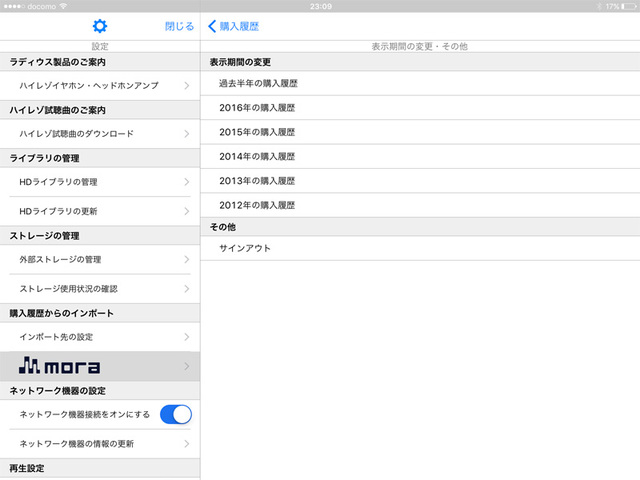The width and height of the screenshot is (640, 480).
Task: View 2014年の購入履歴 list
Action: (420, 157)
